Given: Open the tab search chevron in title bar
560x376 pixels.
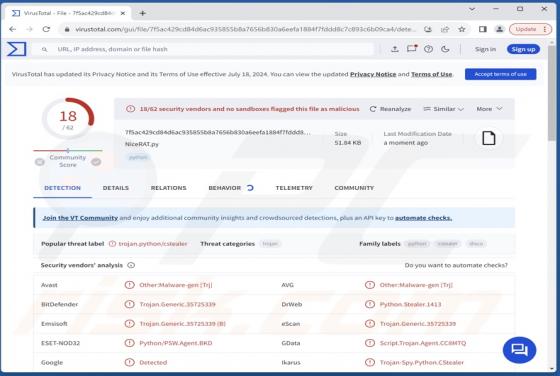Looking at the screenshot, I should point(472,9).
